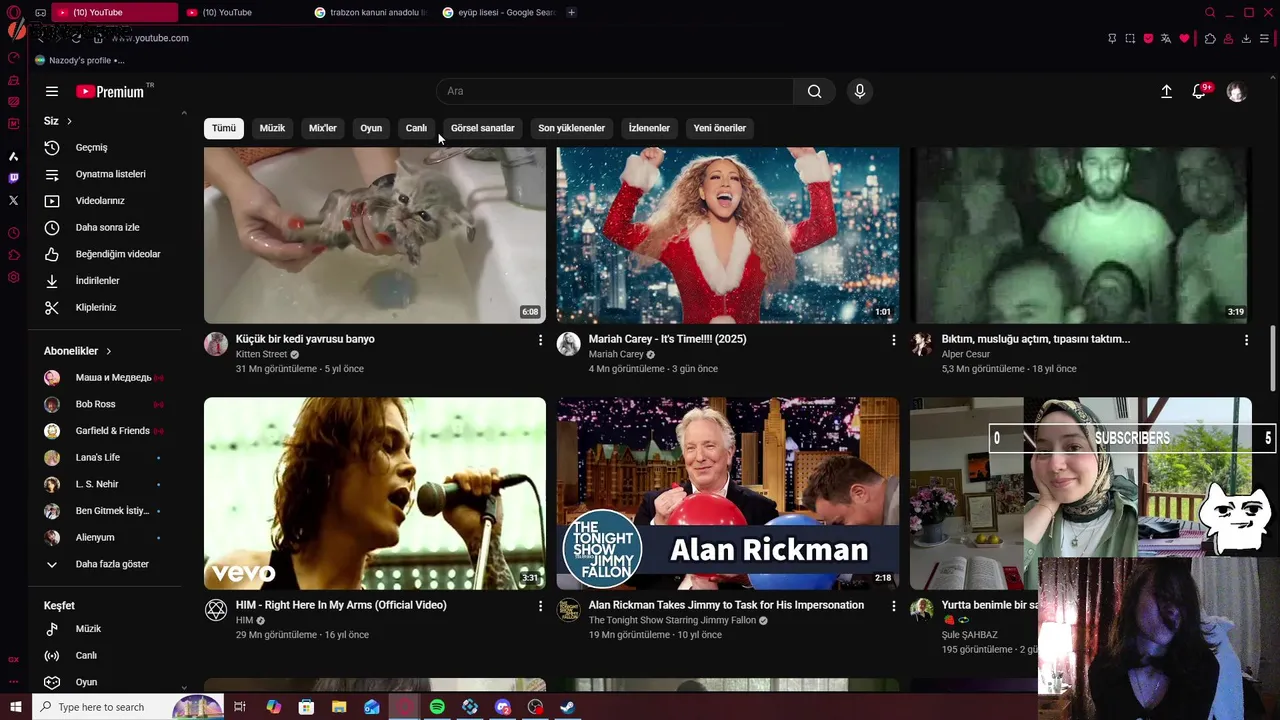Open the upload video icon
The width and height of the screenshot is (1280, 720).
pos(1166,91)
